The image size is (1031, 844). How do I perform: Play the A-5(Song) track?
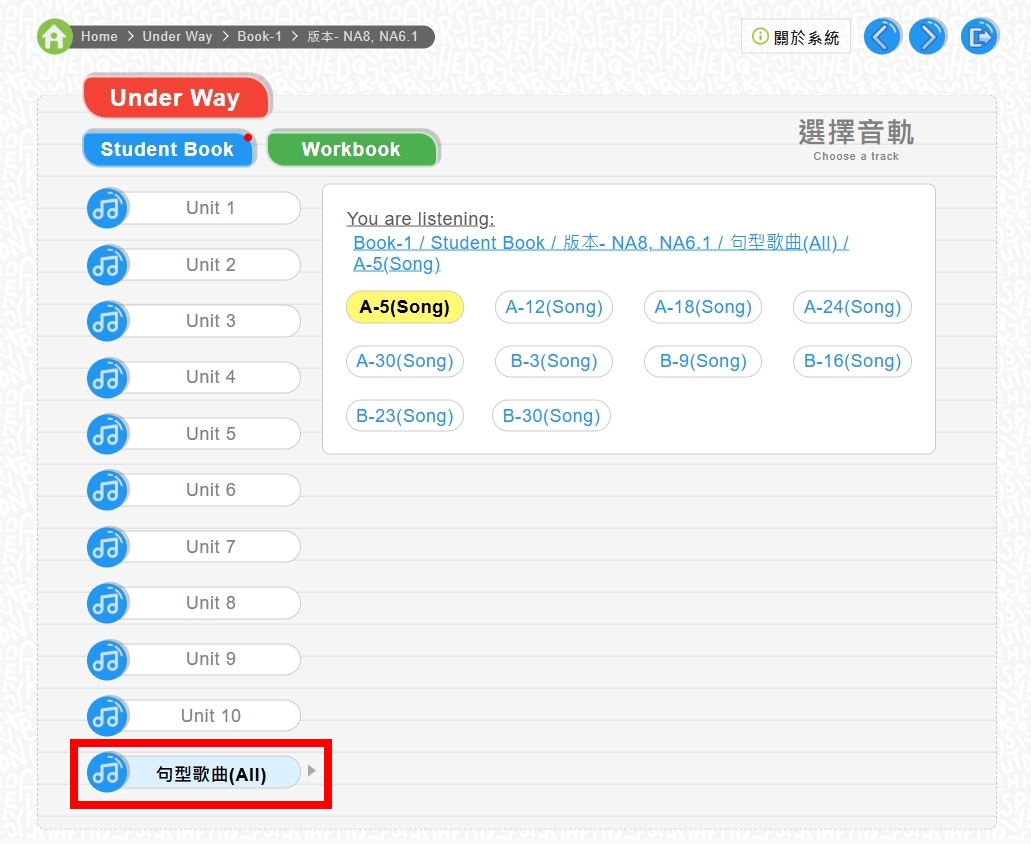(405, 307)
